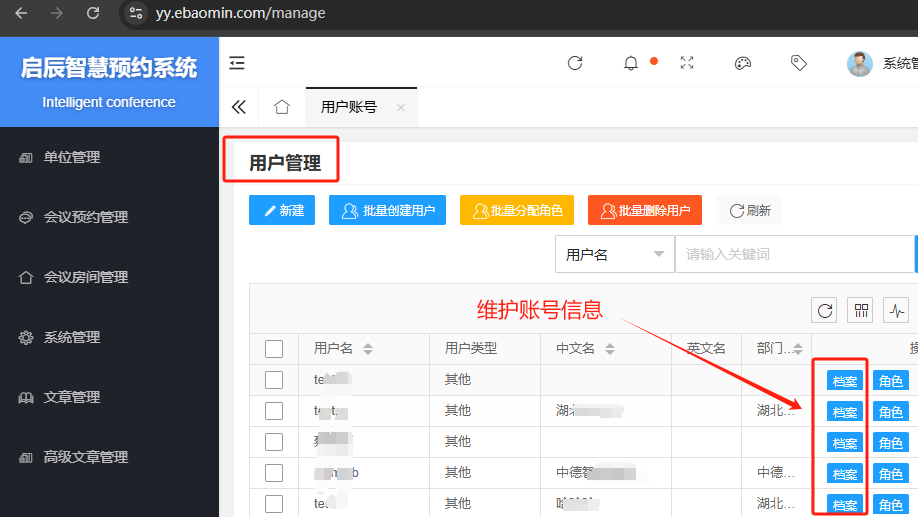
Task: Open 会议预约管理 sidebar menu
Action: pyautogui.click(x=86, y=217)
